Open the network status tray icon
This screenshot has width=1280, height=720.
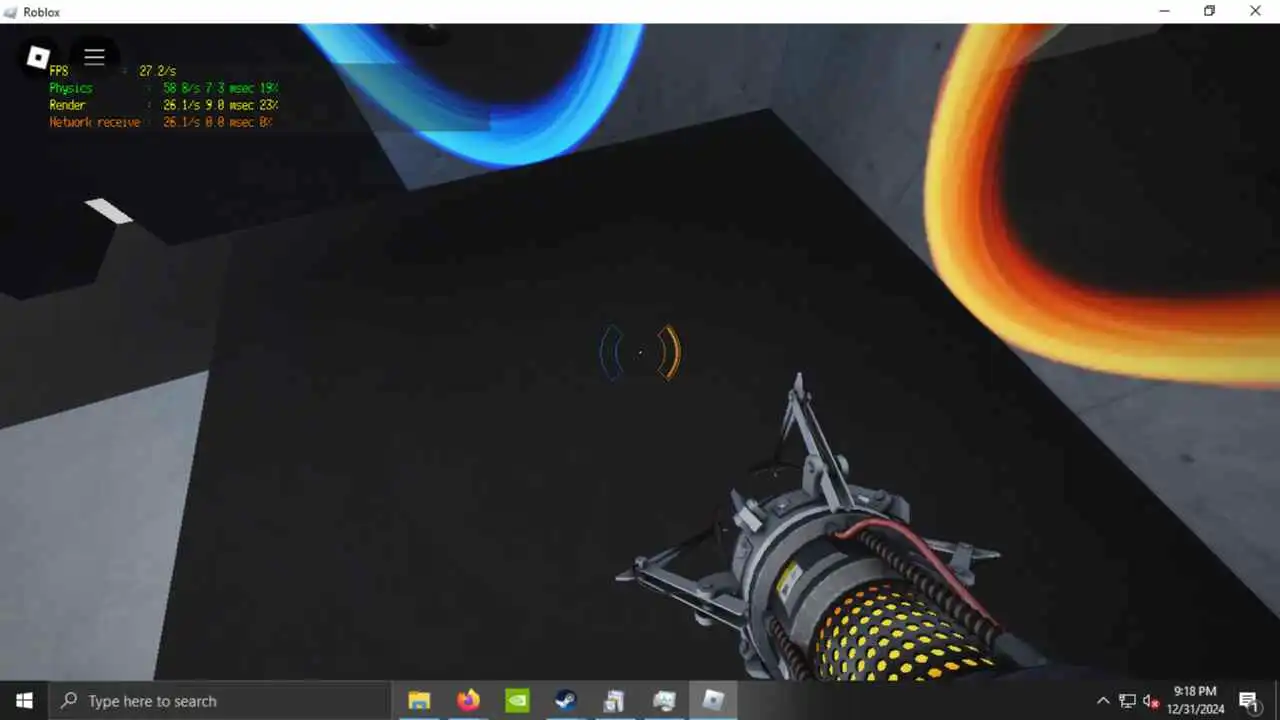[x=1127, y=701]
